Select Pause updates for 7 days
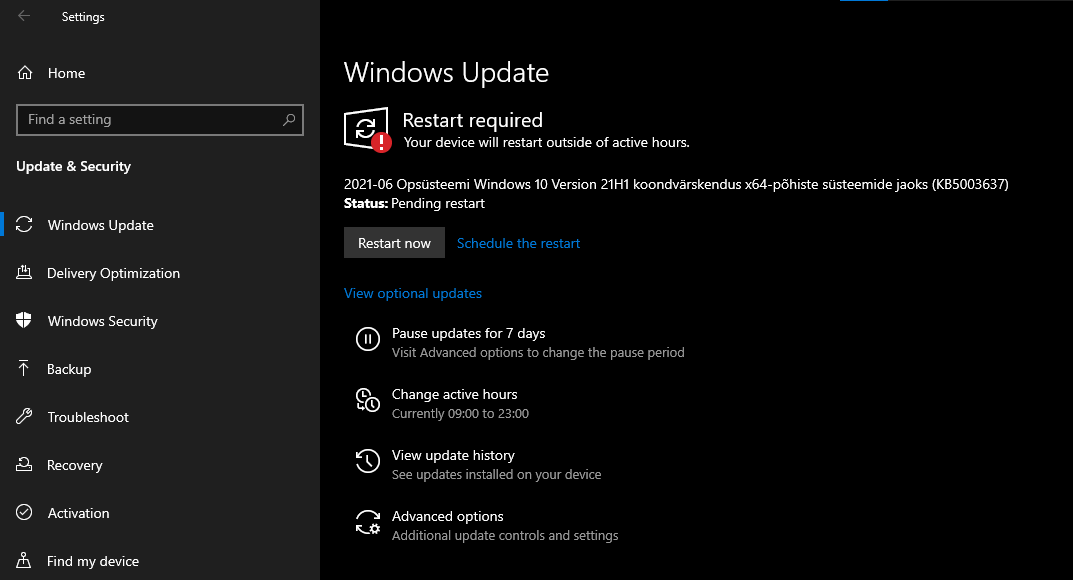The width and height of the screenshot is (1073, 580). (x=468, y=333)
